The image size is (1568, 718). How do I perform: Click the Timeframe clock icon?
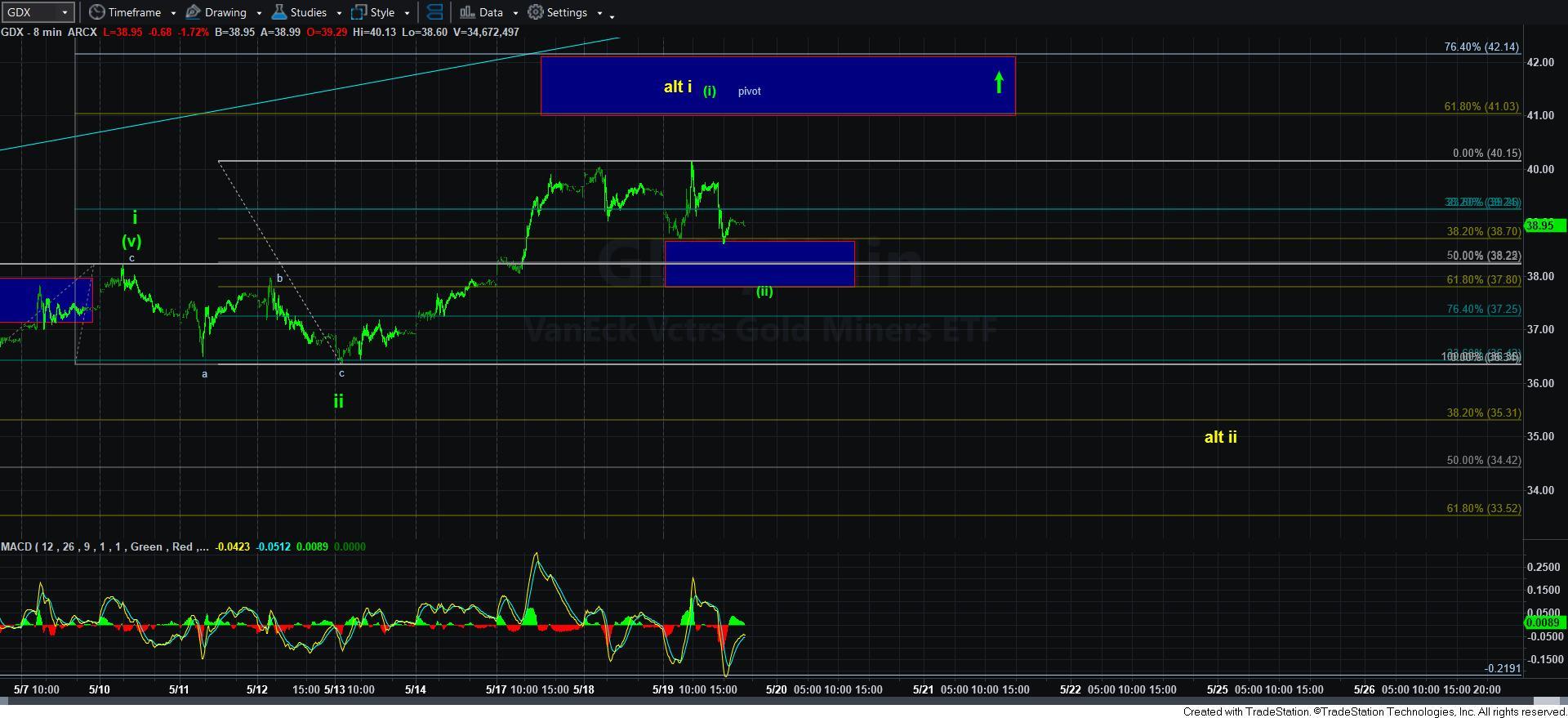coord(96,12)
